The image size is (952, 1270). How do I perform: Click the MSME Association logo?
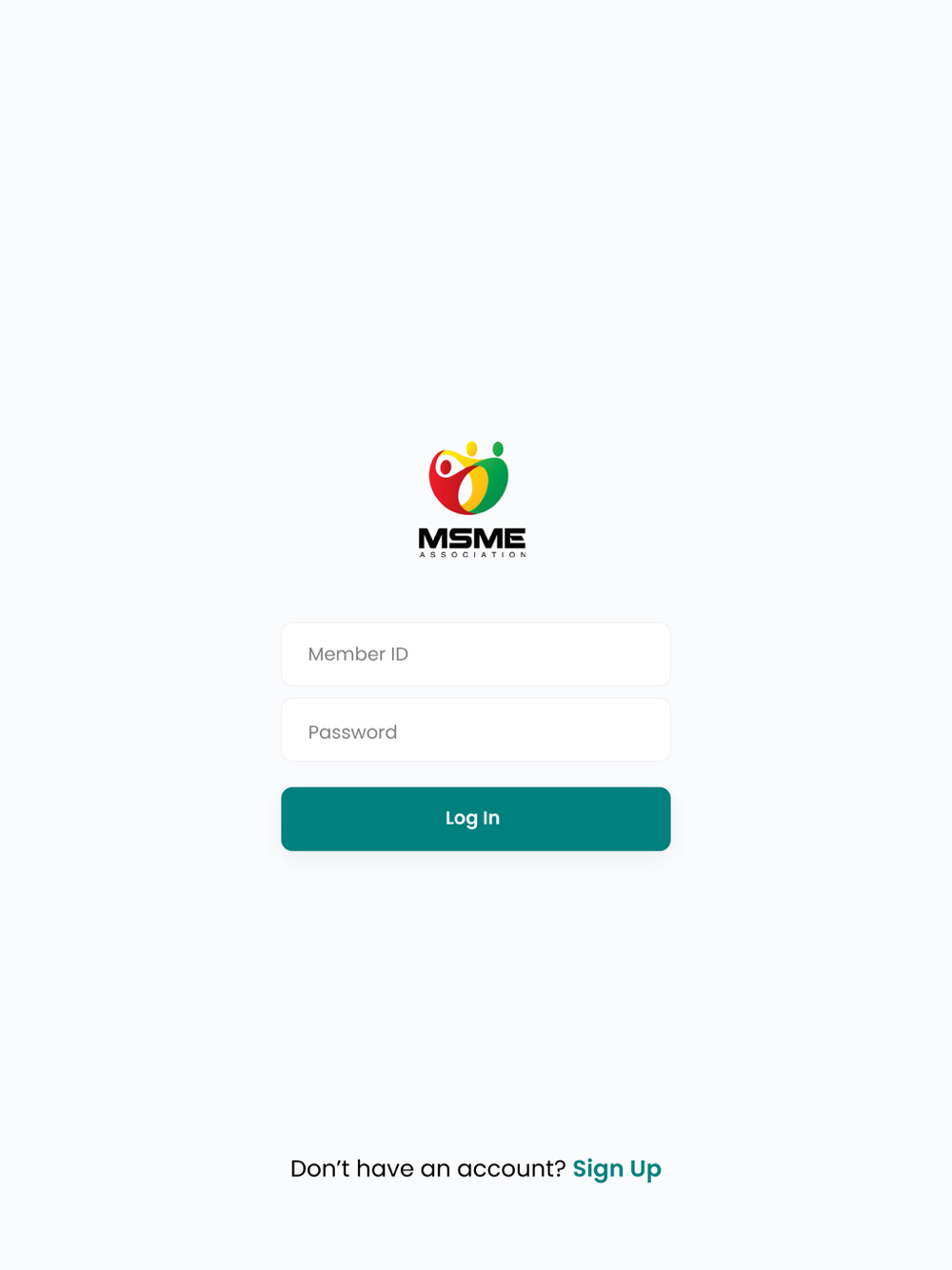pos(472,499)
